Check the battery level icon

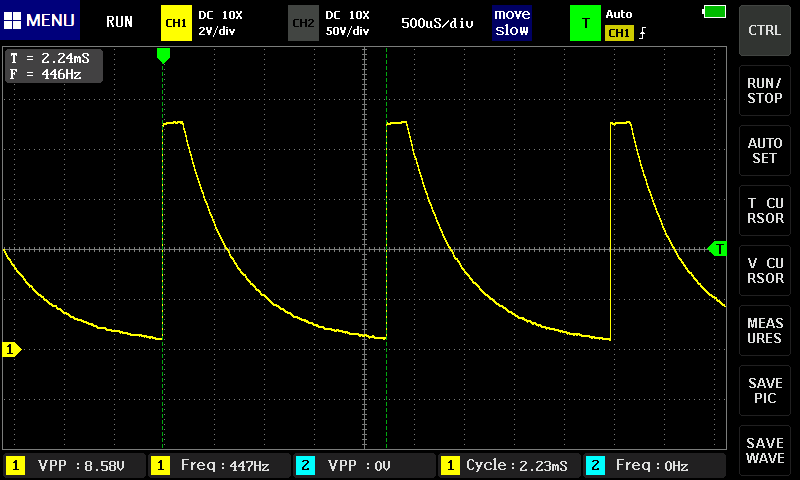[x=714, y=11]
